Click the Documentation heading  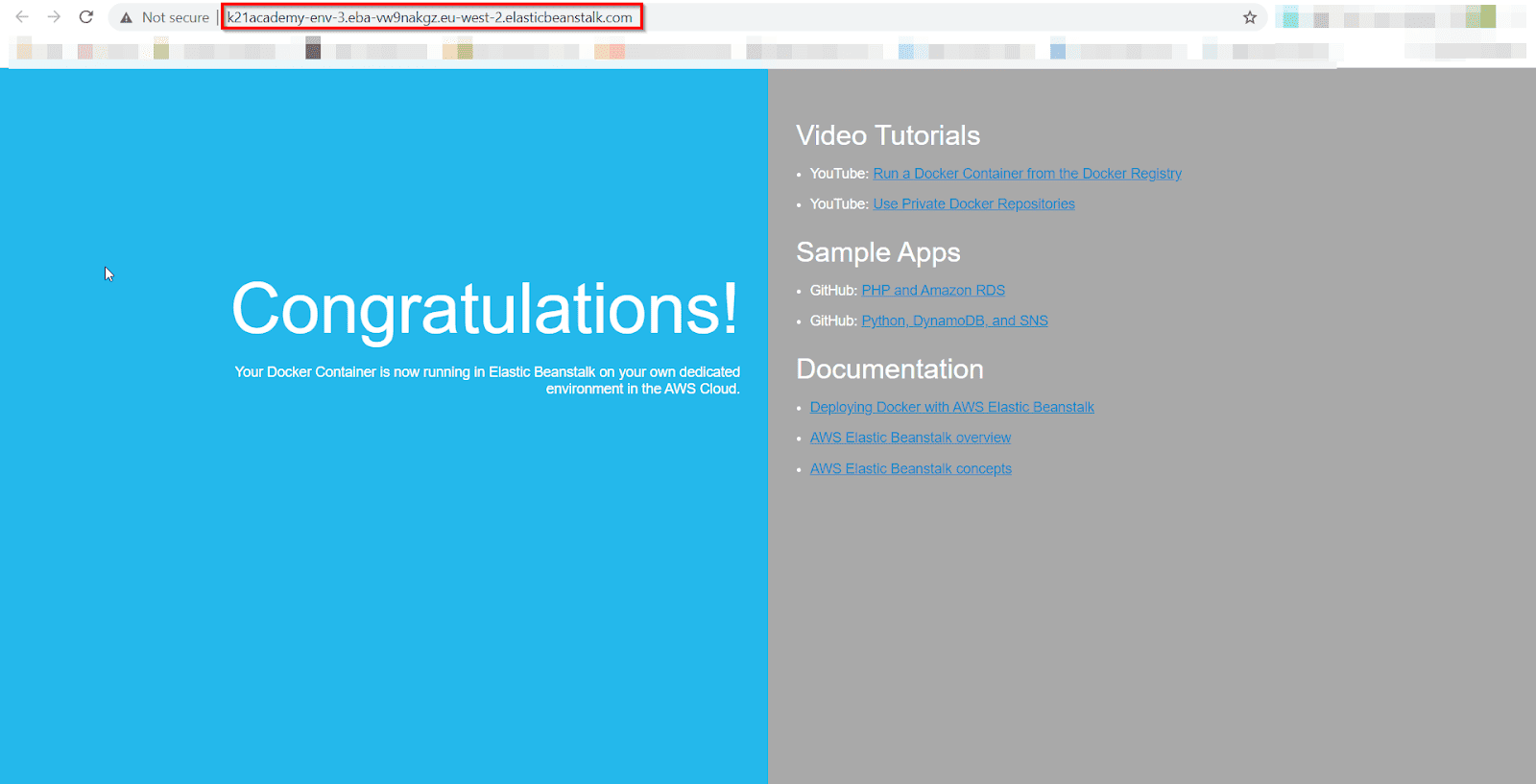click(x=889, y=369)
